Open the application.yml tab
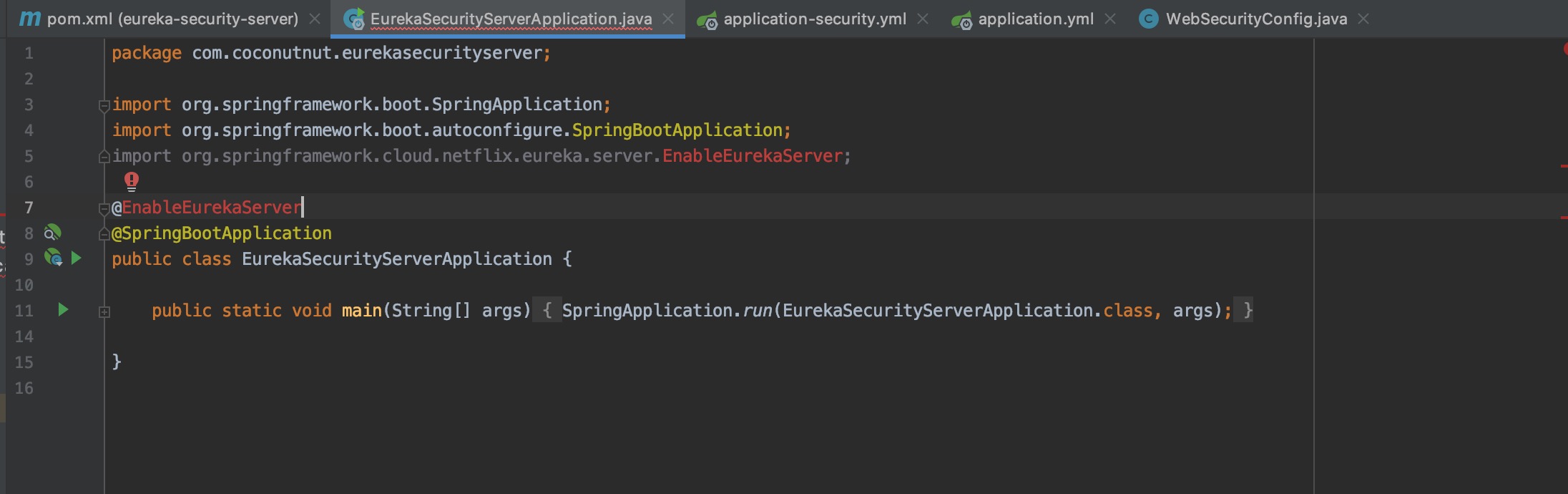 point(1035,19)
